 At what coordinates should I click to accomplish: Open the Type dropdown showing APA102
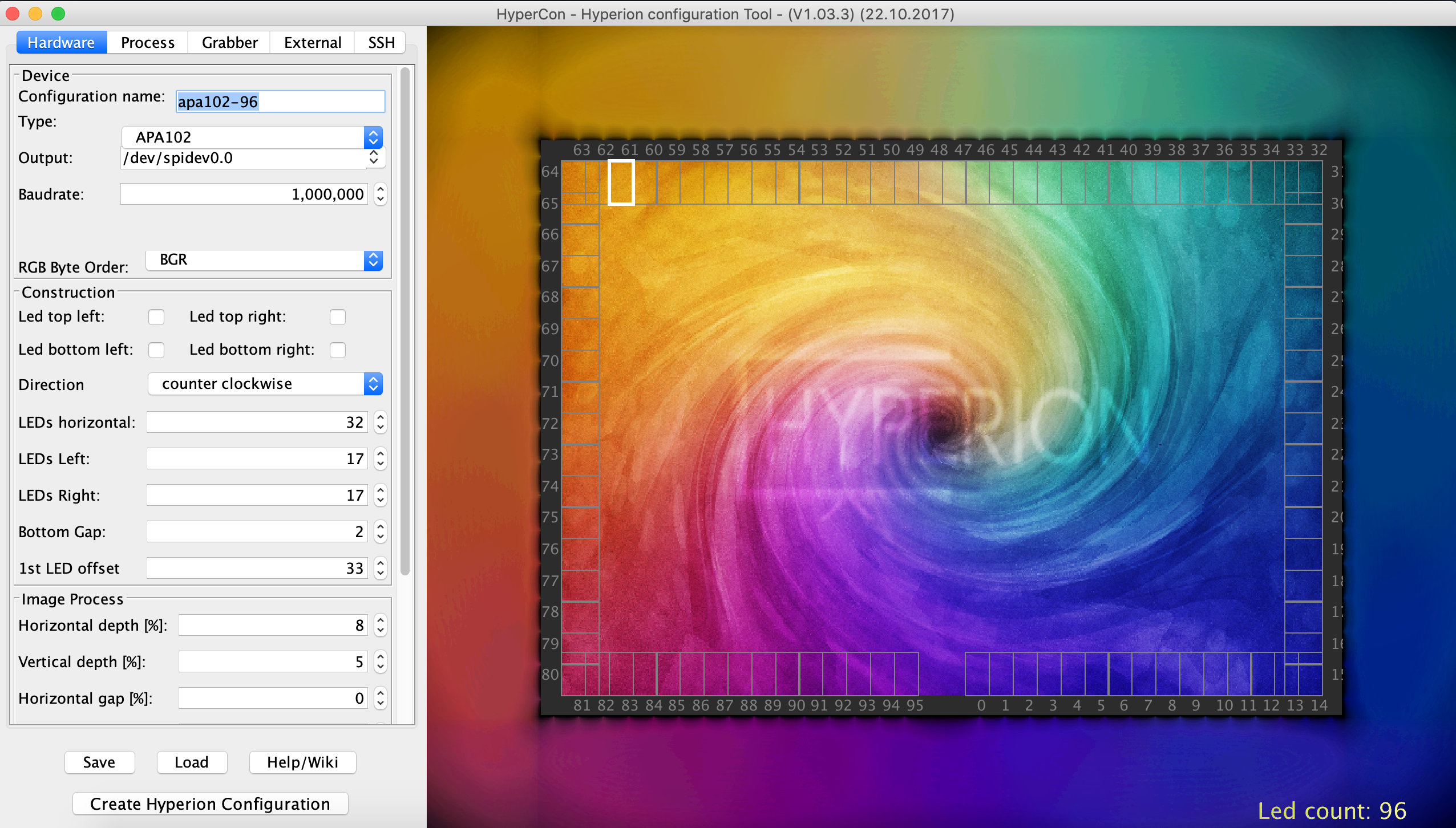(252, 137)
